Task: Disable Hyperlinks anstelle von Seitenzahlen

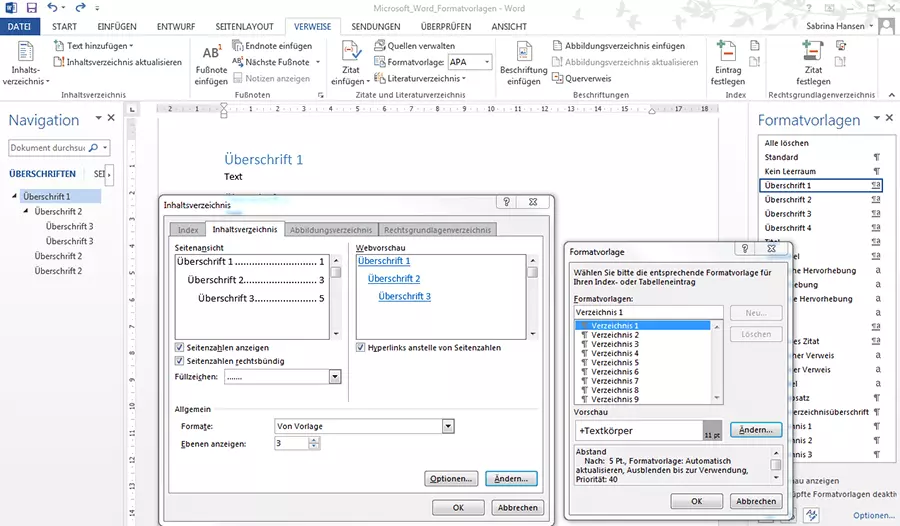Action: pyautogui.click(x=361, y=347)
